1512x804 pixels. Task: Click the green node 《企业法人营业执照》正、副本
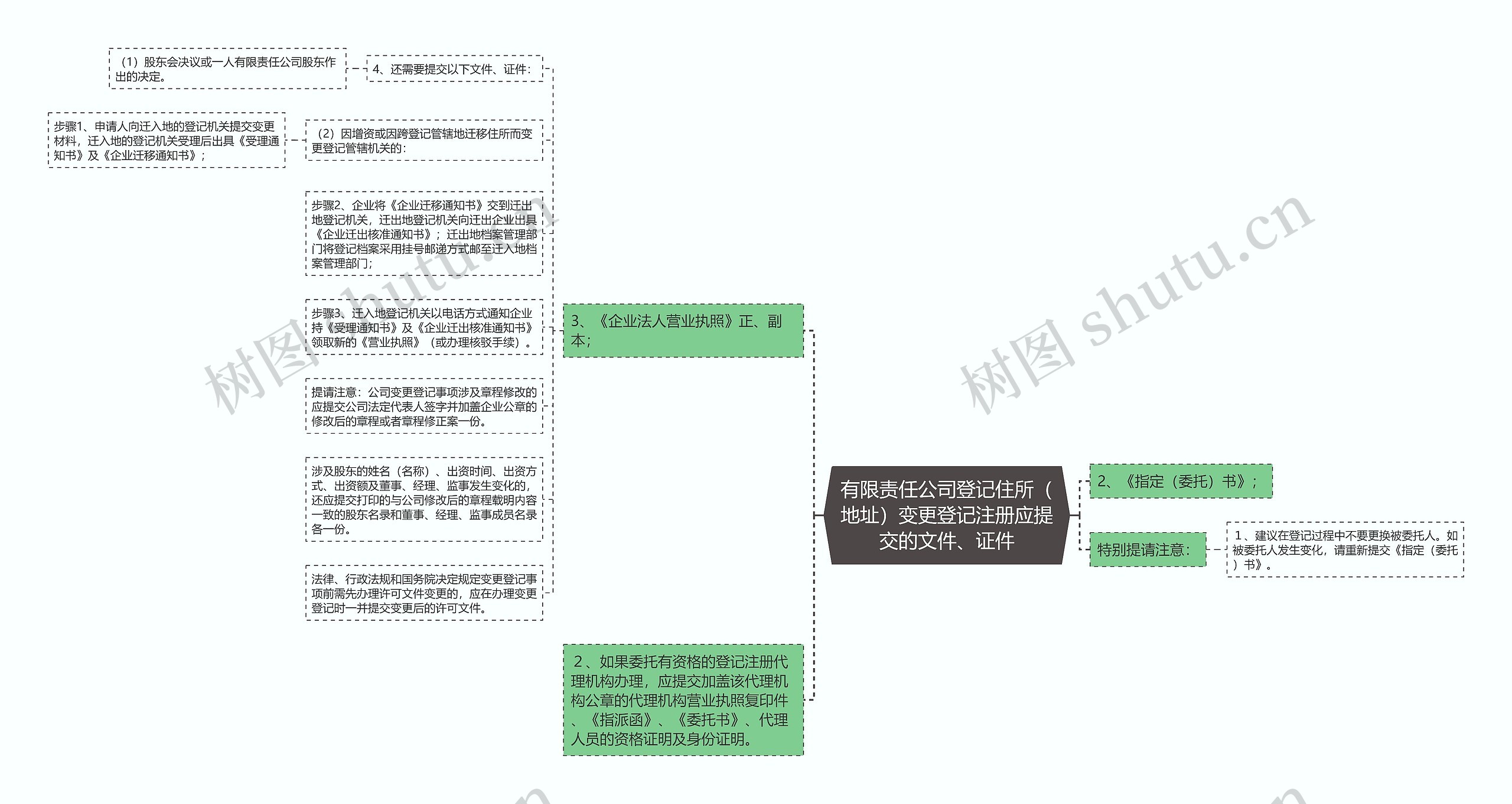pyautogui.click(x=685, y=331)
